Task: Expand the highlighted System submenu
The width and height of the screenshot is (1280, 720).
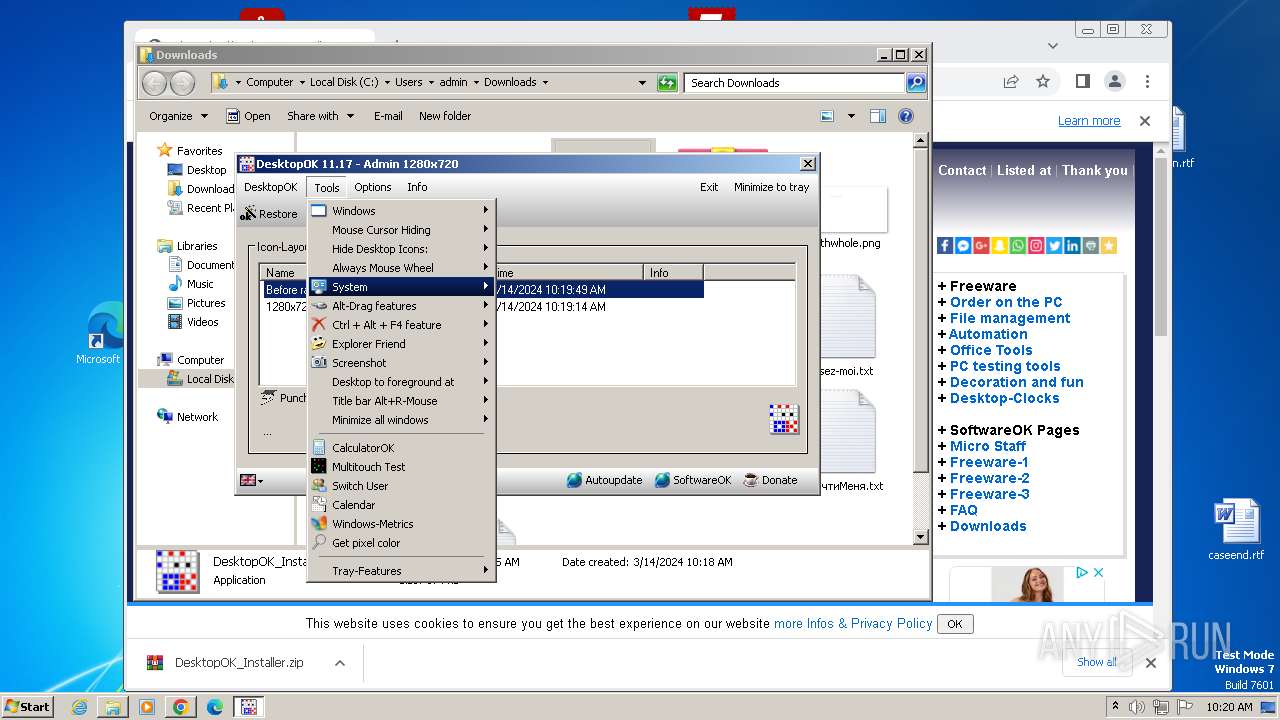Action: pos(402,287)
